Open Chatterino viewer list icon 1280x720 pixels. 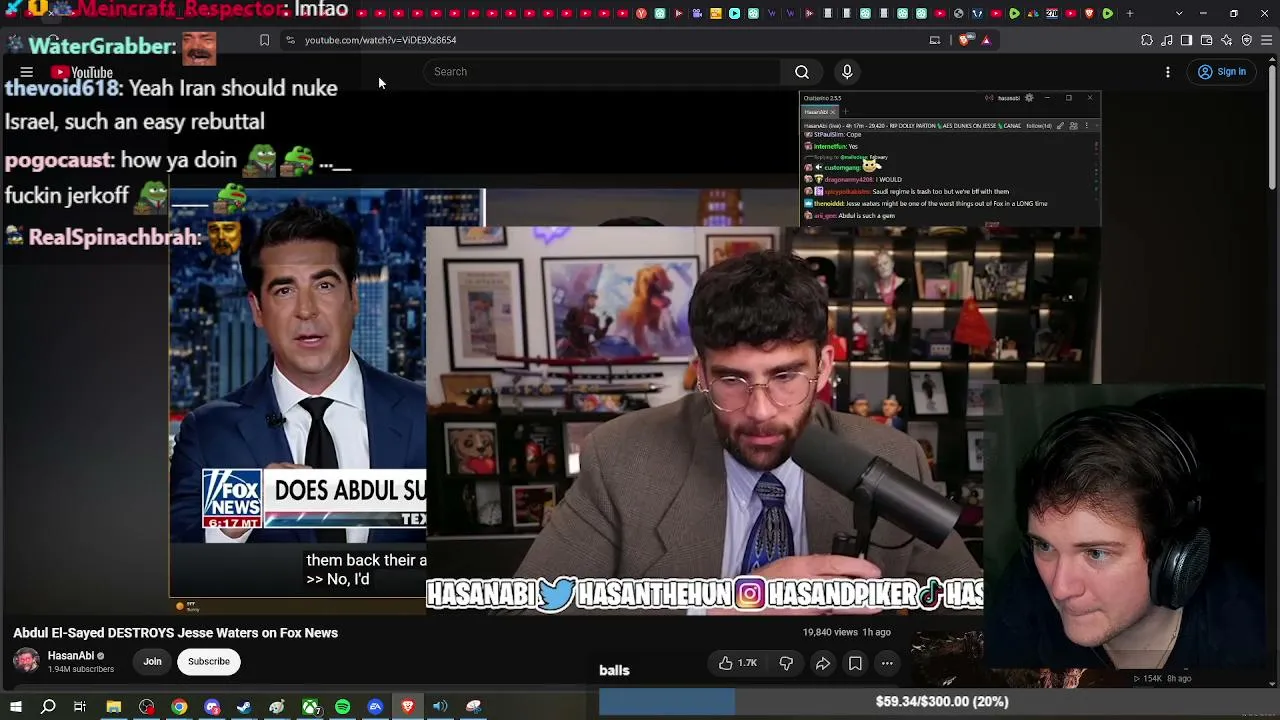(x=1073, y=126)
